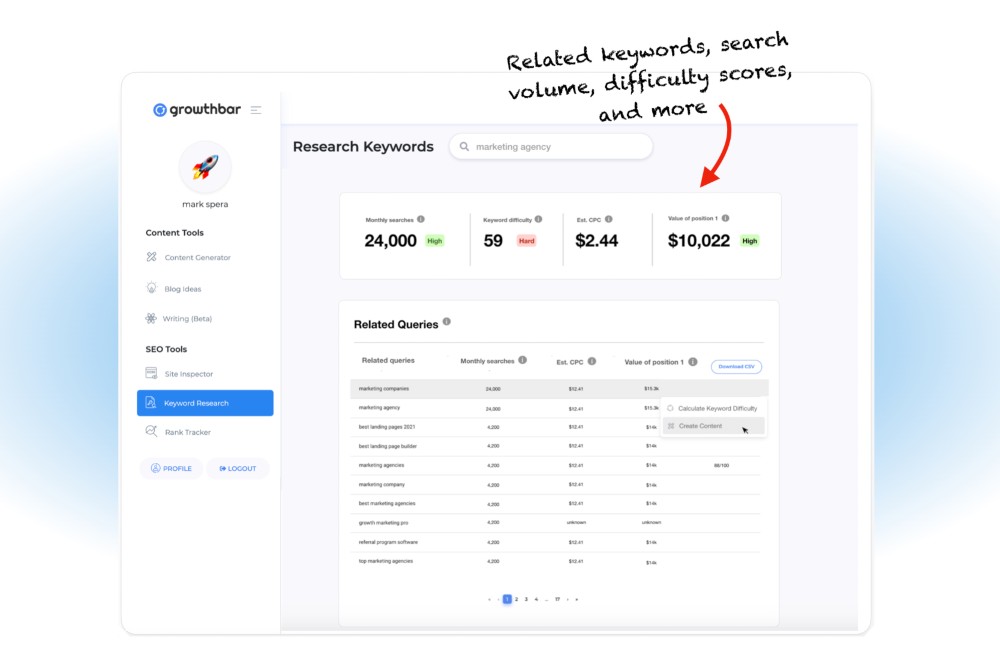Open the Blog Ideas tool
The height and width of the screenshot is (669, 1000).
pyautogui.click(x=185, y=288)
